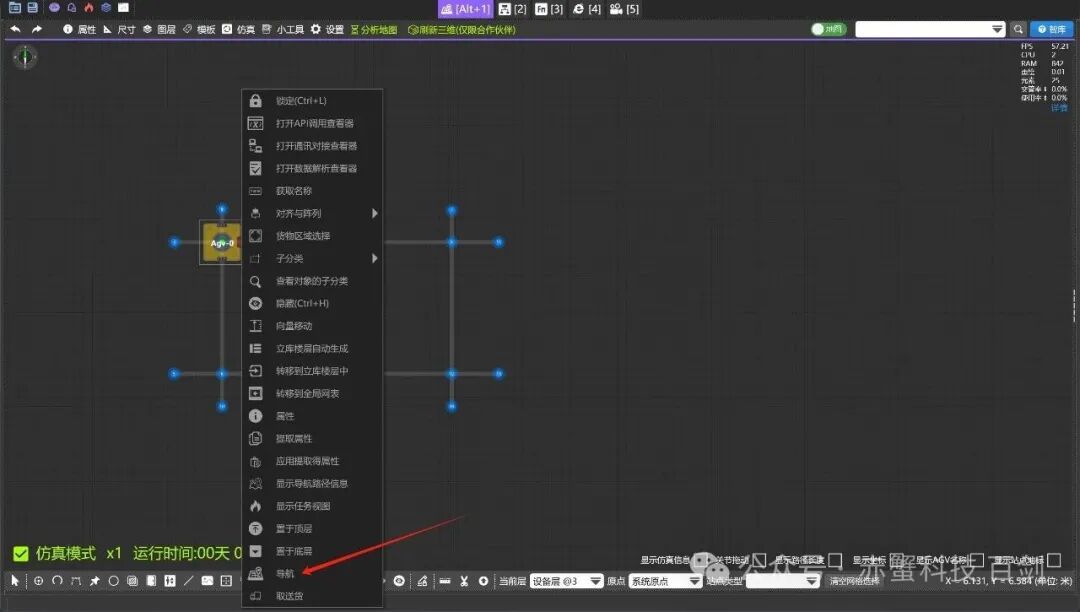Click the compass icon on the canvas
Image resolution: width=1080 pixels, height=612 pixels.
(x=25, y=56)
